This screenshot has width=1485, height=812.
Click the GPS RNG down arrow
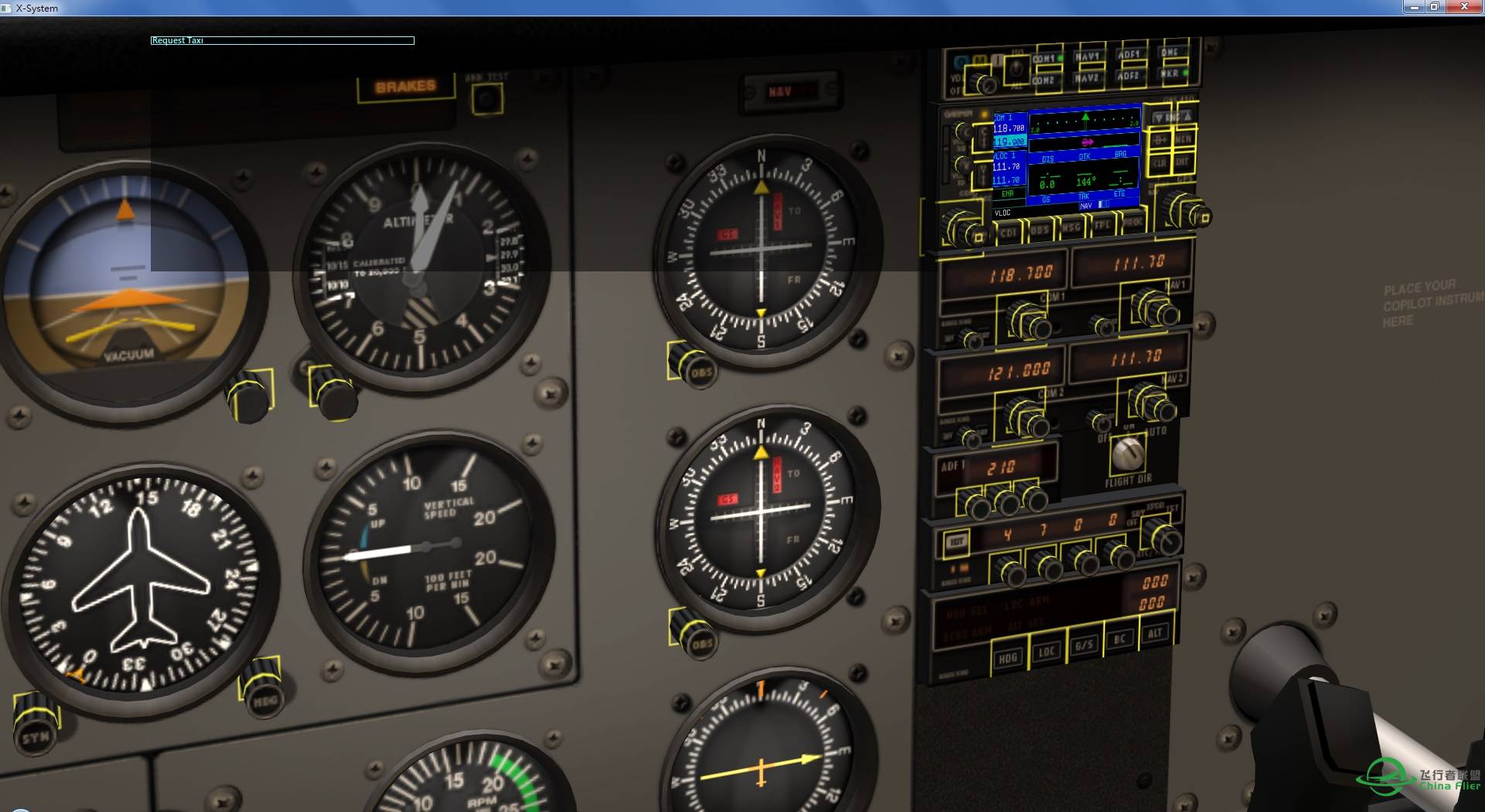(1159, 118)
